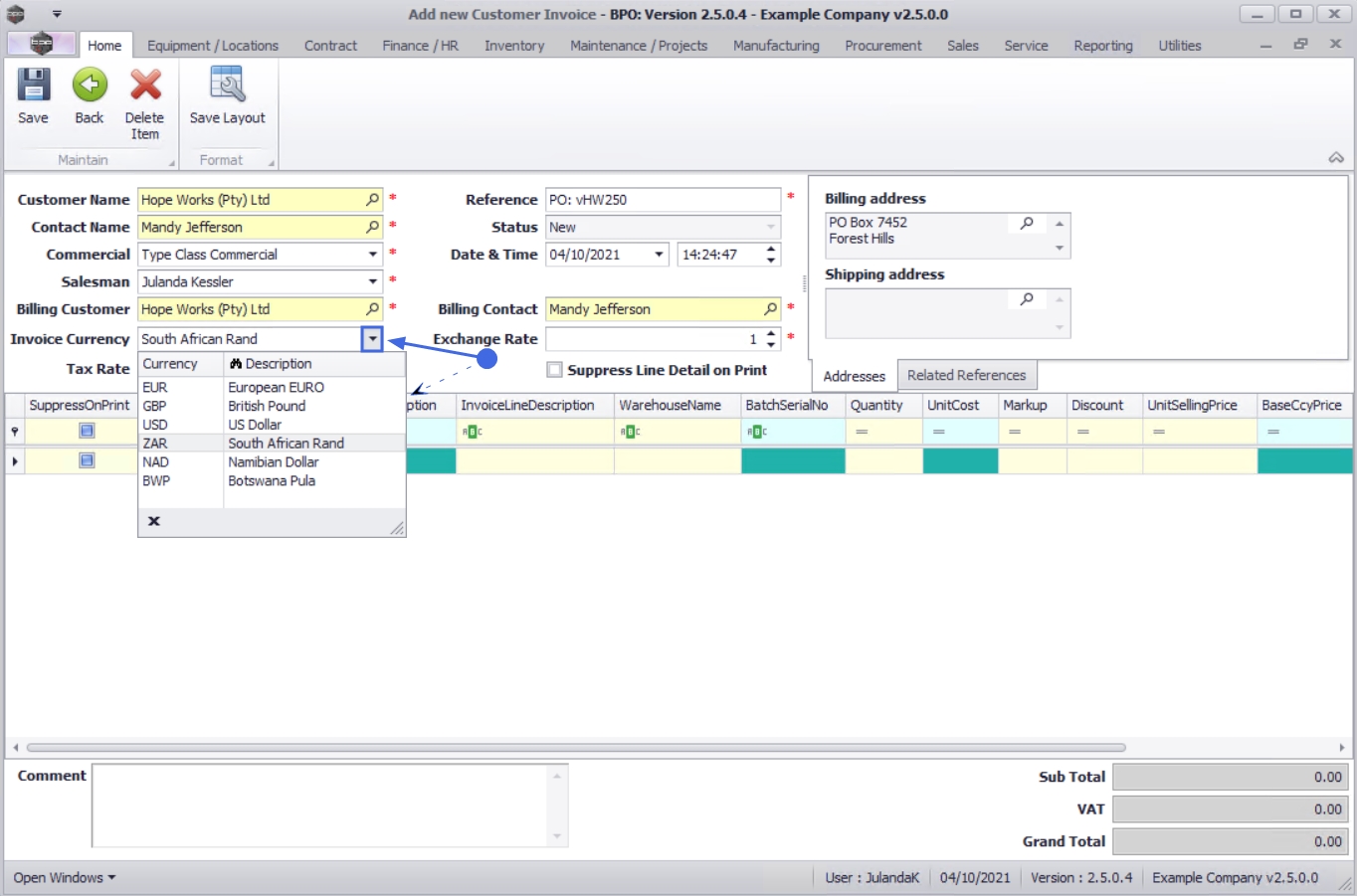Expand the Status dropdown
1357x896 pixels.
(x=771, y=227)
